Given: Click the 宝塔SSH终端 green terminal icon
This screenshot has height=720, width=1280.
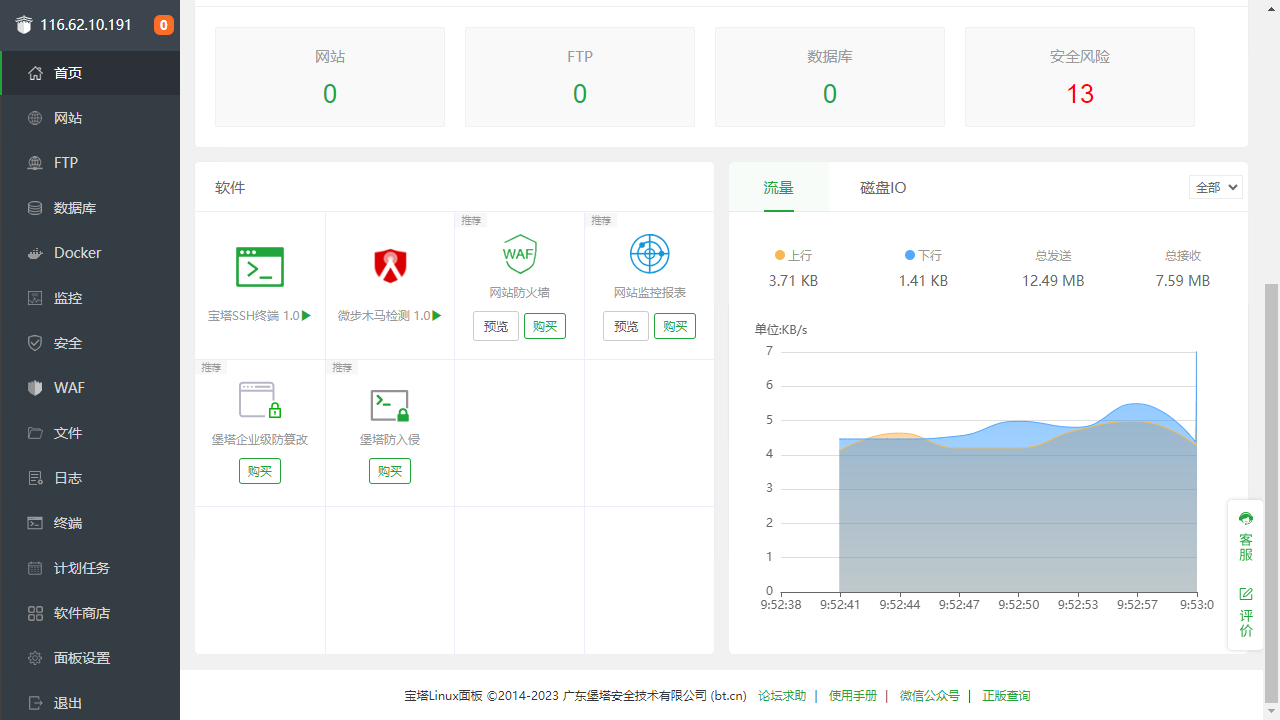Looking at the screenshot, I should pos(260,267).
